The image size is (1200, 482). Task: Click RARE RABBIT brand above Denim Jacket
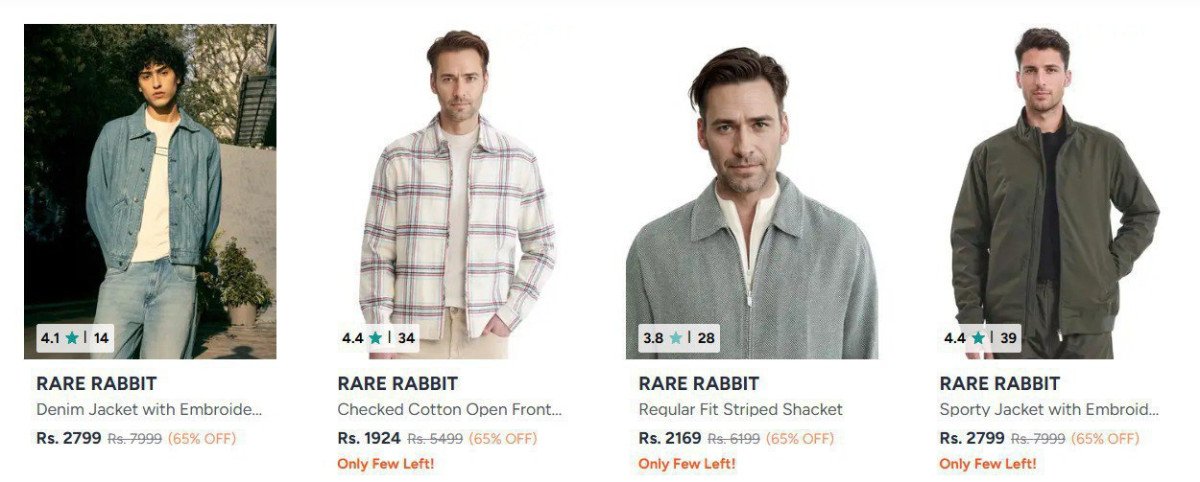(97, 383)
